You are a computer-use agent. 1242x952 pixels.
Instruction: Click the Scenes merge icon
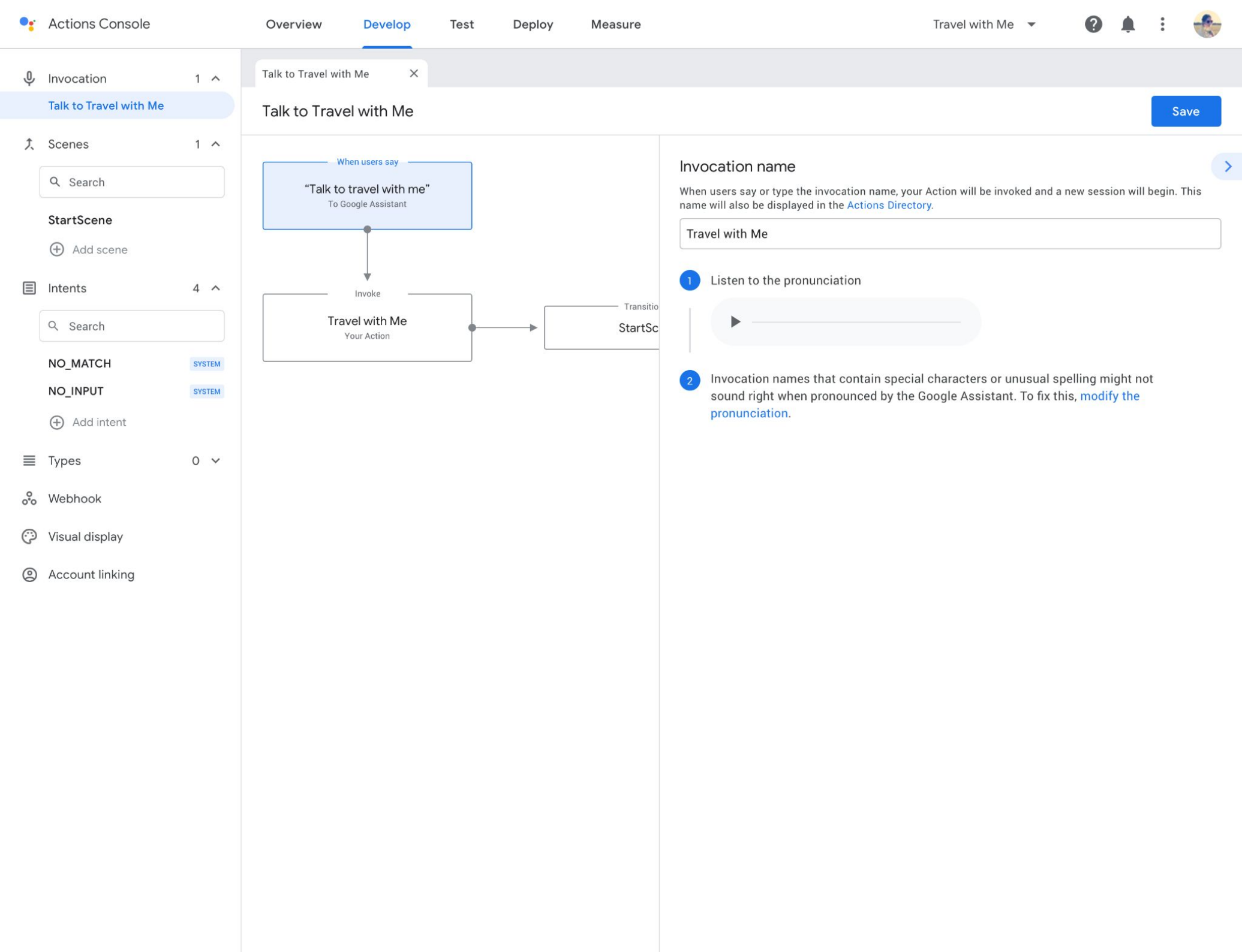coord(29,144)
